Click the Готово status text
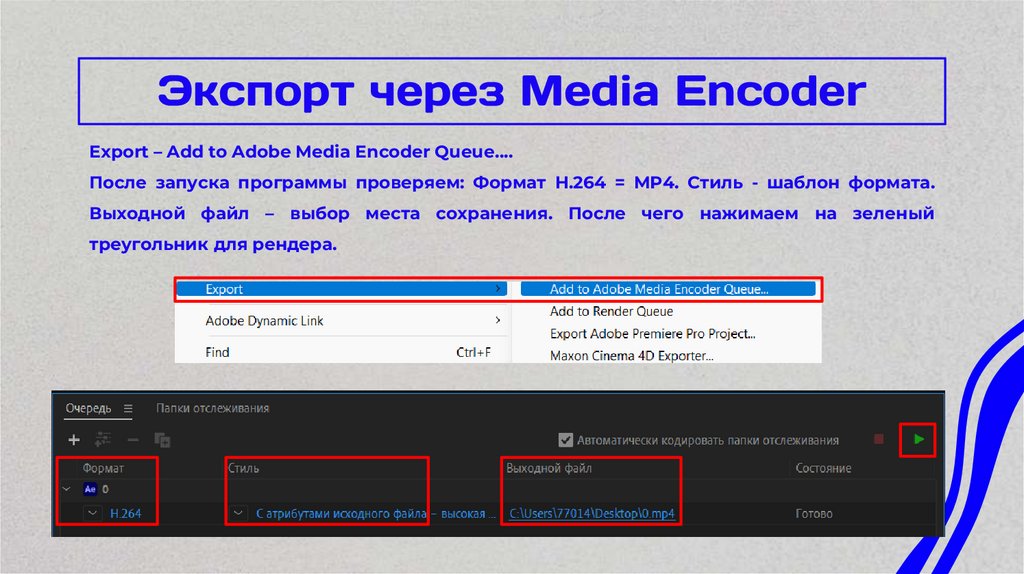The image size is (1024, 574). [814, 514]
